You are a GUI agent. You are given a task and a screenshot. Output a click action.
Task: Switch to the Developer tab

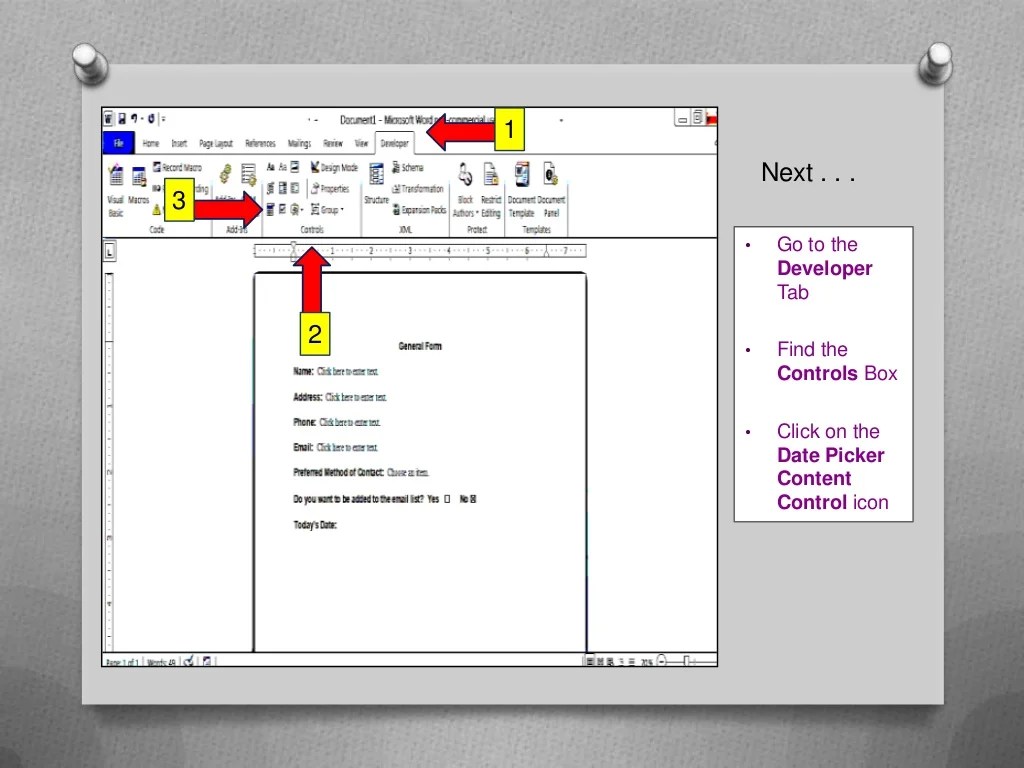tap(393, 143)
